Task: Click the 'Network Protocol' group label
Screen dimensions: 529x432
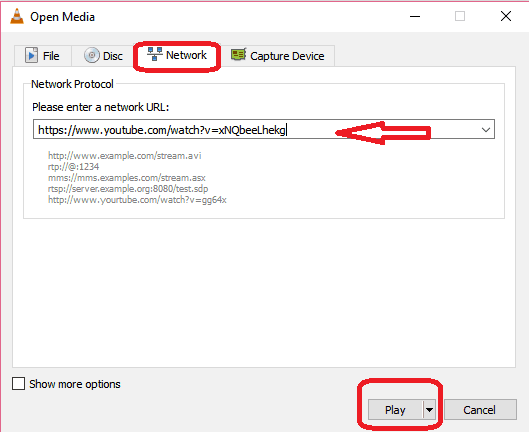Action: click(72, 84)
